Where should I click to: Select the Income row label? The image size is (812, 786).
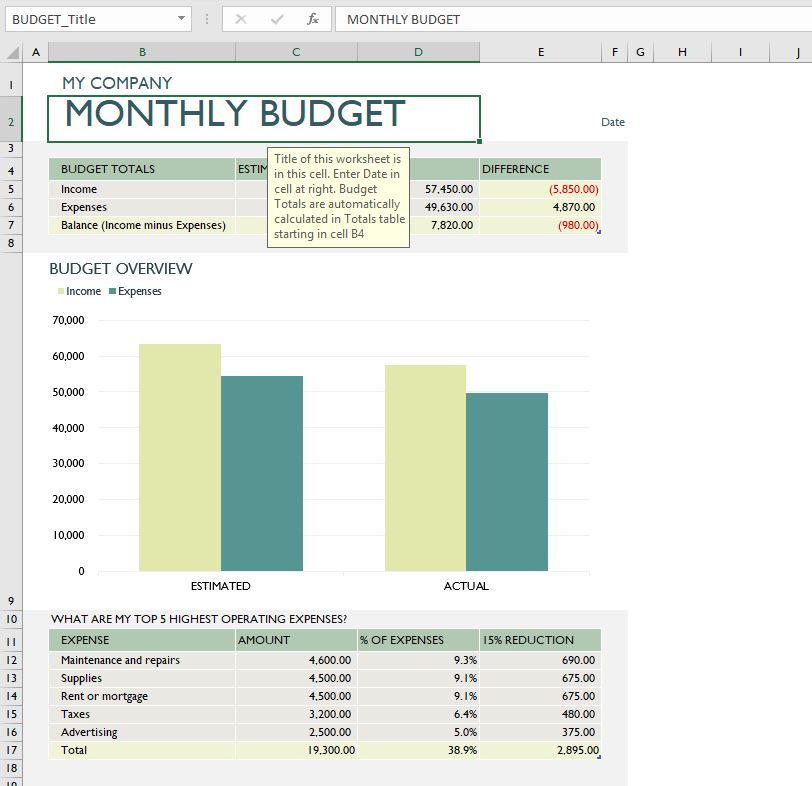[142, 189]
